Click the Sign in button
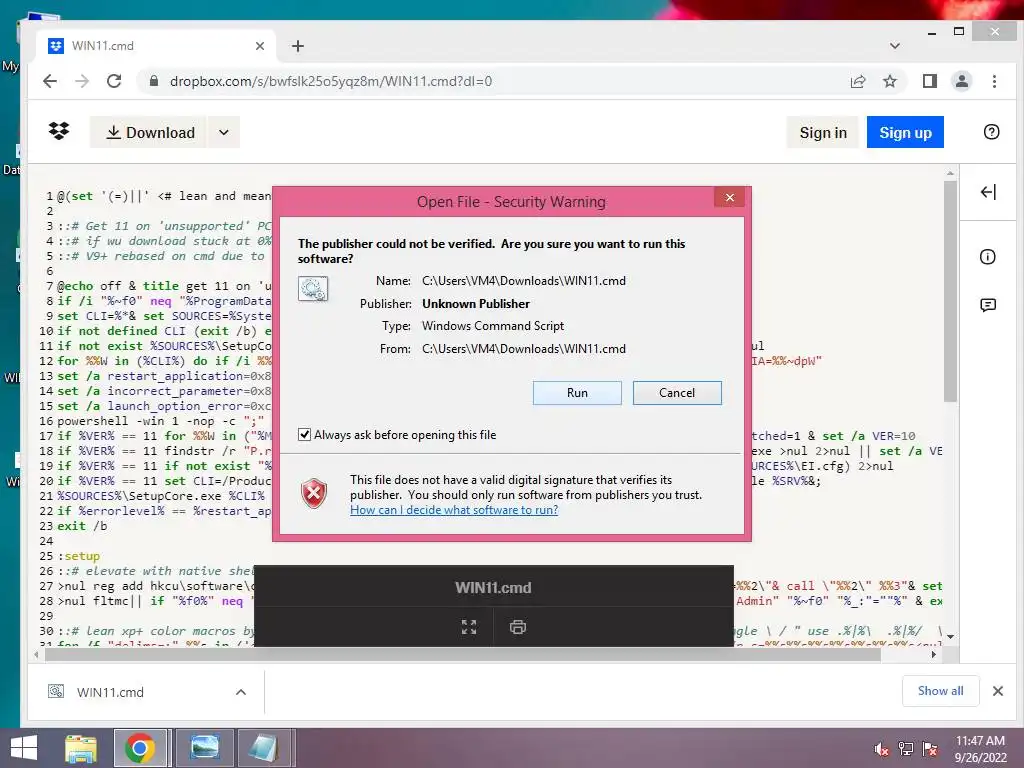This screenshot has width=1024, height=768. (823, 133)
